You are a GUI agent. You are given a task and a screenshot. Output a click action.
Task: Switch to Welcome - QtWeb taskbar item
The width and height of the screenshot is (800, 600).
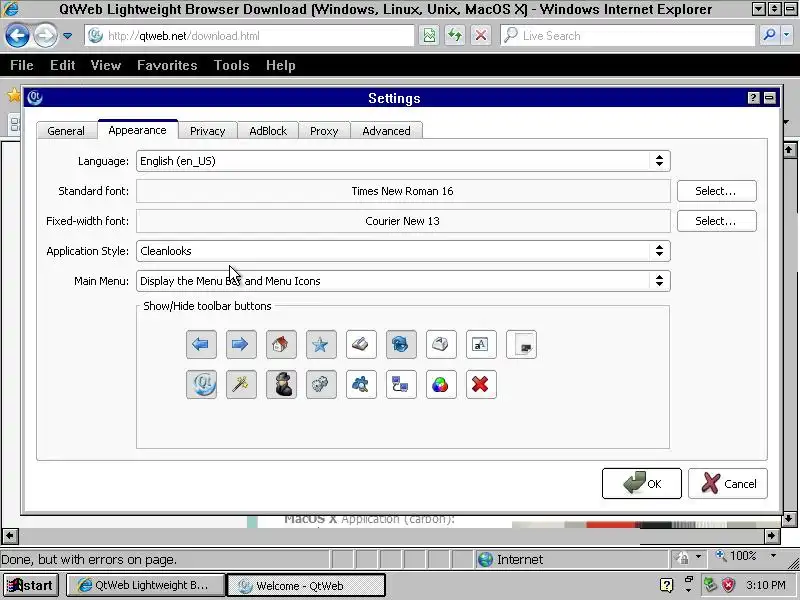pos(306,585)
